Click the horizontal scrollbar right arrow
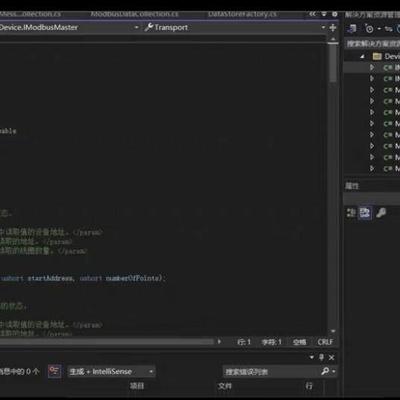This screenshot has height=400, width=400. [219, 342]
